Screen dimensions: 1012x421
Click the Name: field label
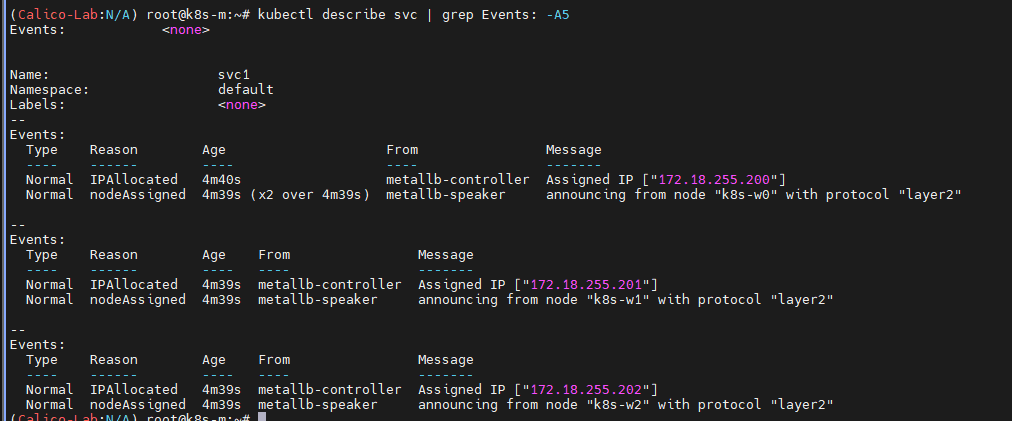(x=29, y=75)
